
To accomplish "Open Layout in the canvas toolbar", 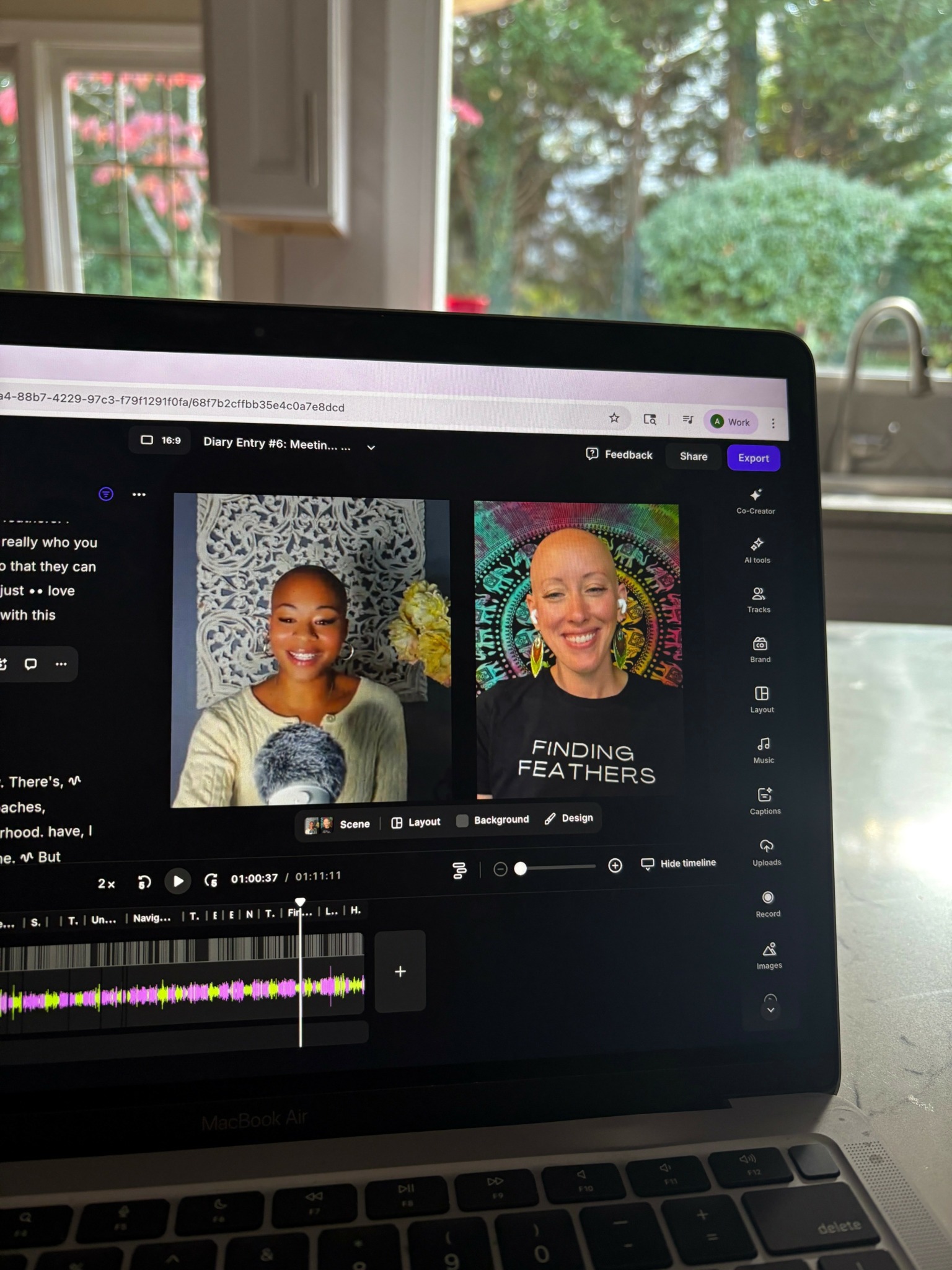I will [416, 822].
